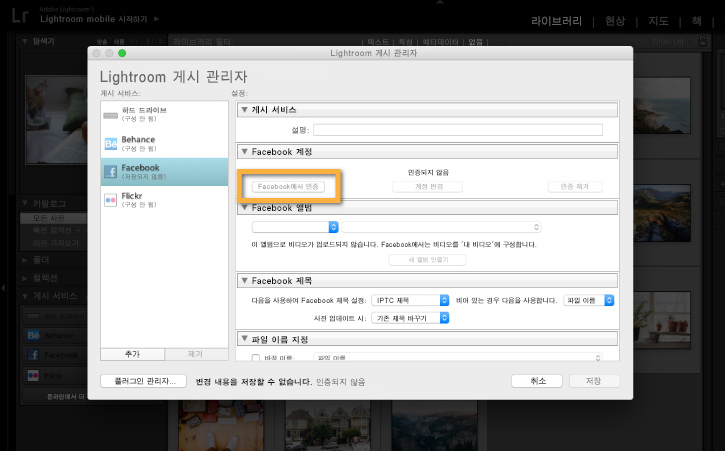The image size is (725, 451).
Task: Open the 플러그인 관리자... button
Action: pyautogui.click(x=144, y=381)
